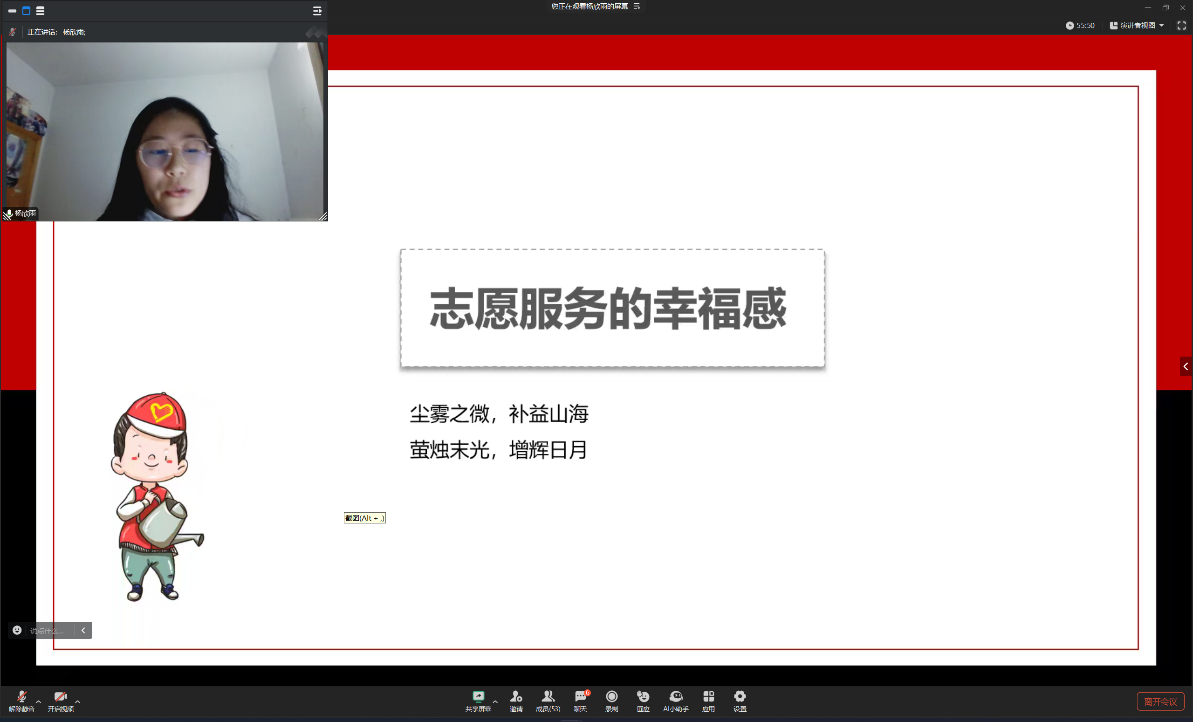Expand the microphone options arrow

(x=38, y=701)
